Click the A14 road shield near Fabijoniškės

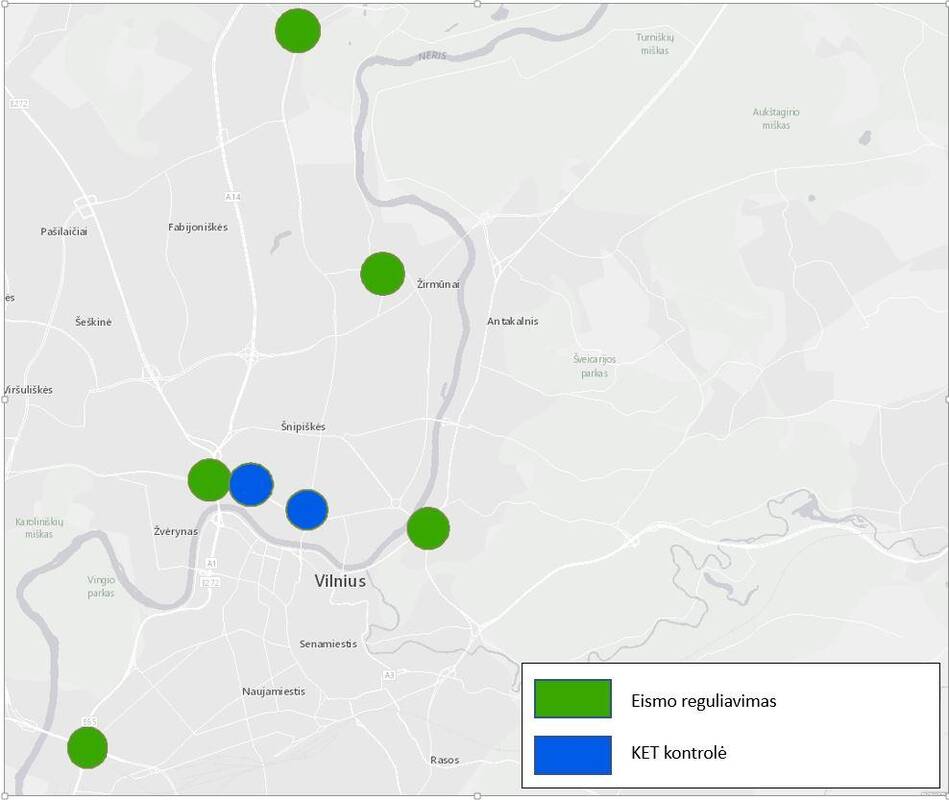coord(233,197)
